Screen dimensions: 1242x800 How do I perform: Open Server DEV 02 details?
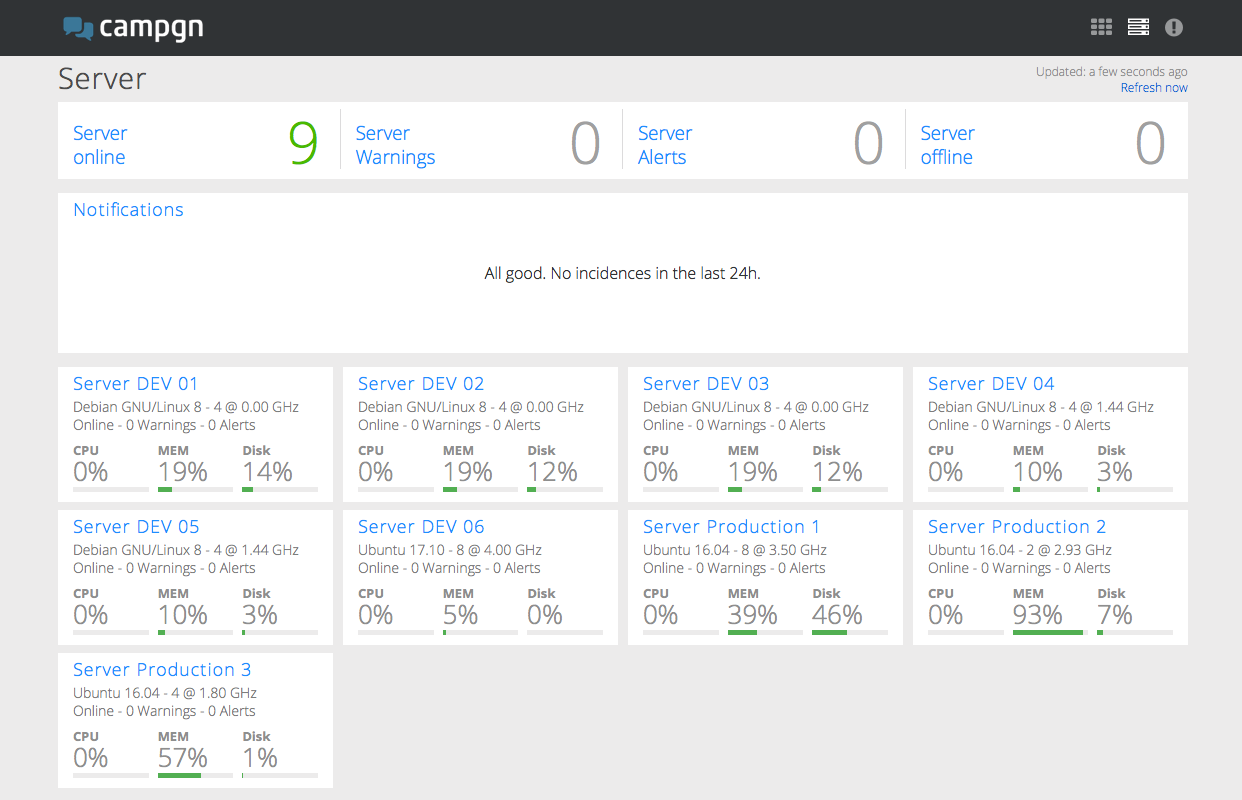coord(420,384)
